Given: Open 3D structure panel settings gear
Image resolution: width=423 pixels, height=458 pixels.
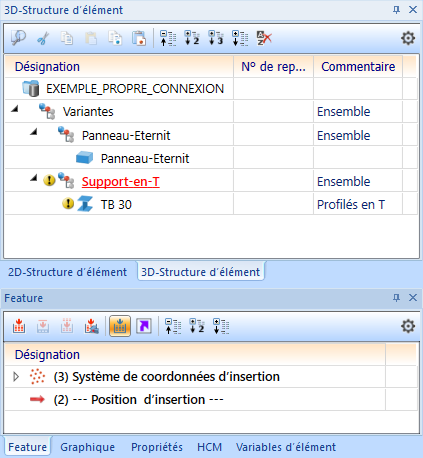Looking at the screenshot, I should click(408, 38).
